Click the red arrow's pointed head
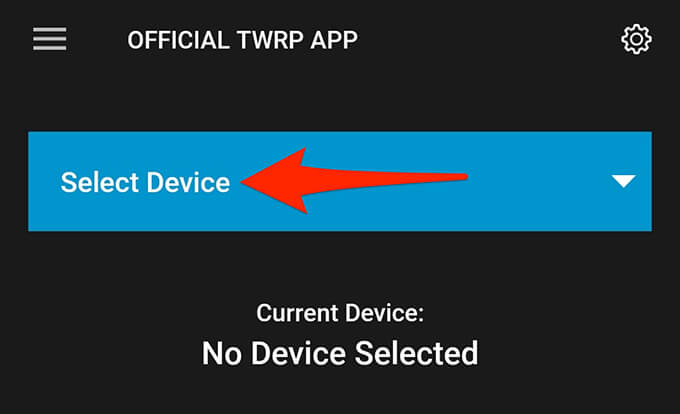Image resolution: width=680 pixels, height=414 pixels. click(x=273, y=181)
